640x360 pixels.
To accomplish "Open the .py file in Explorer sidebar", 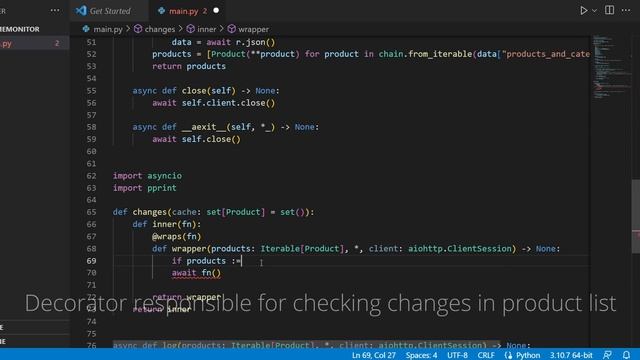I will coord(35,44).
